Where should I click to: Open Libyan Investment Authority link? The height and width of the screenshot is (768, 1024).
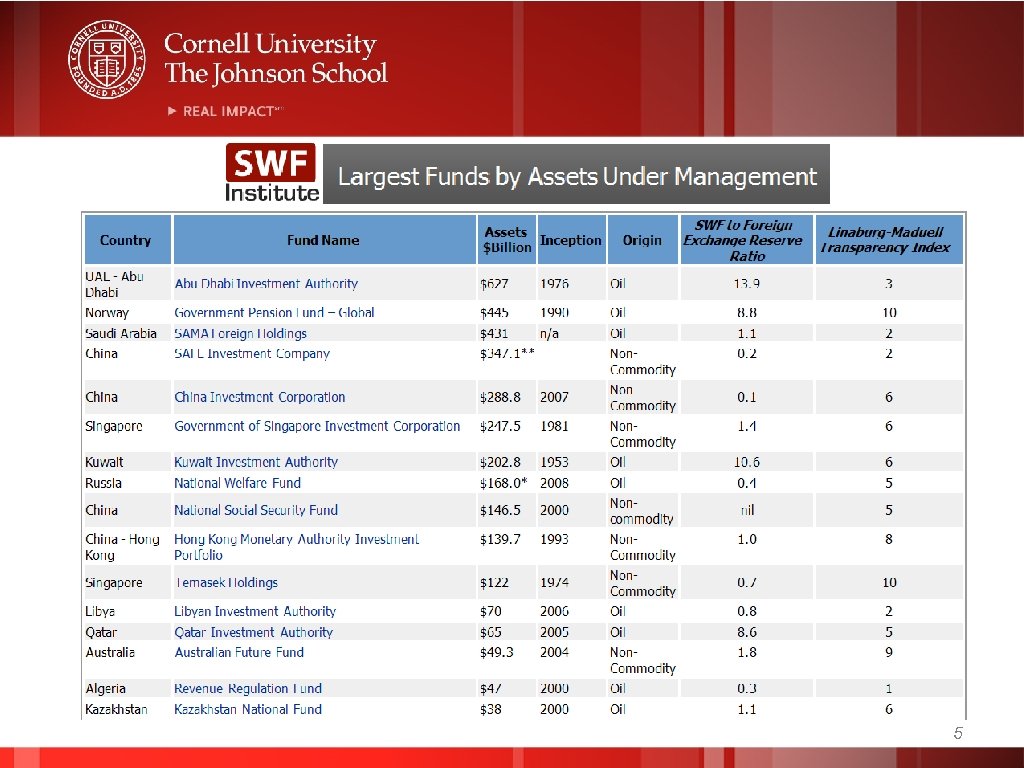coord(255,611)
